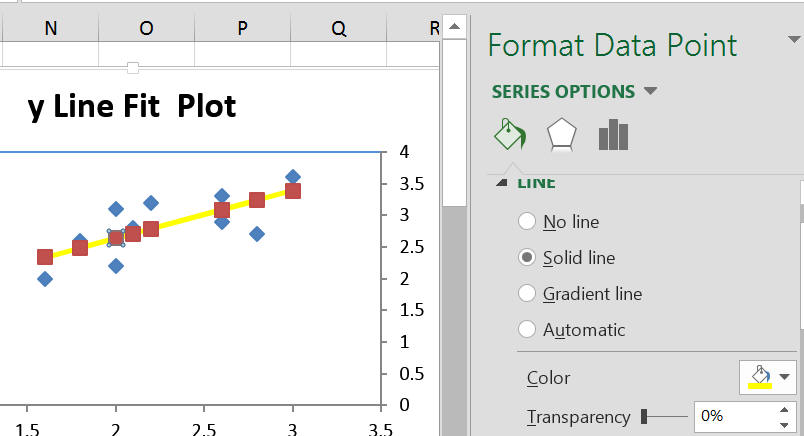The image size is (804, 436).
Task: Select column N header
Action: (50, 28)
